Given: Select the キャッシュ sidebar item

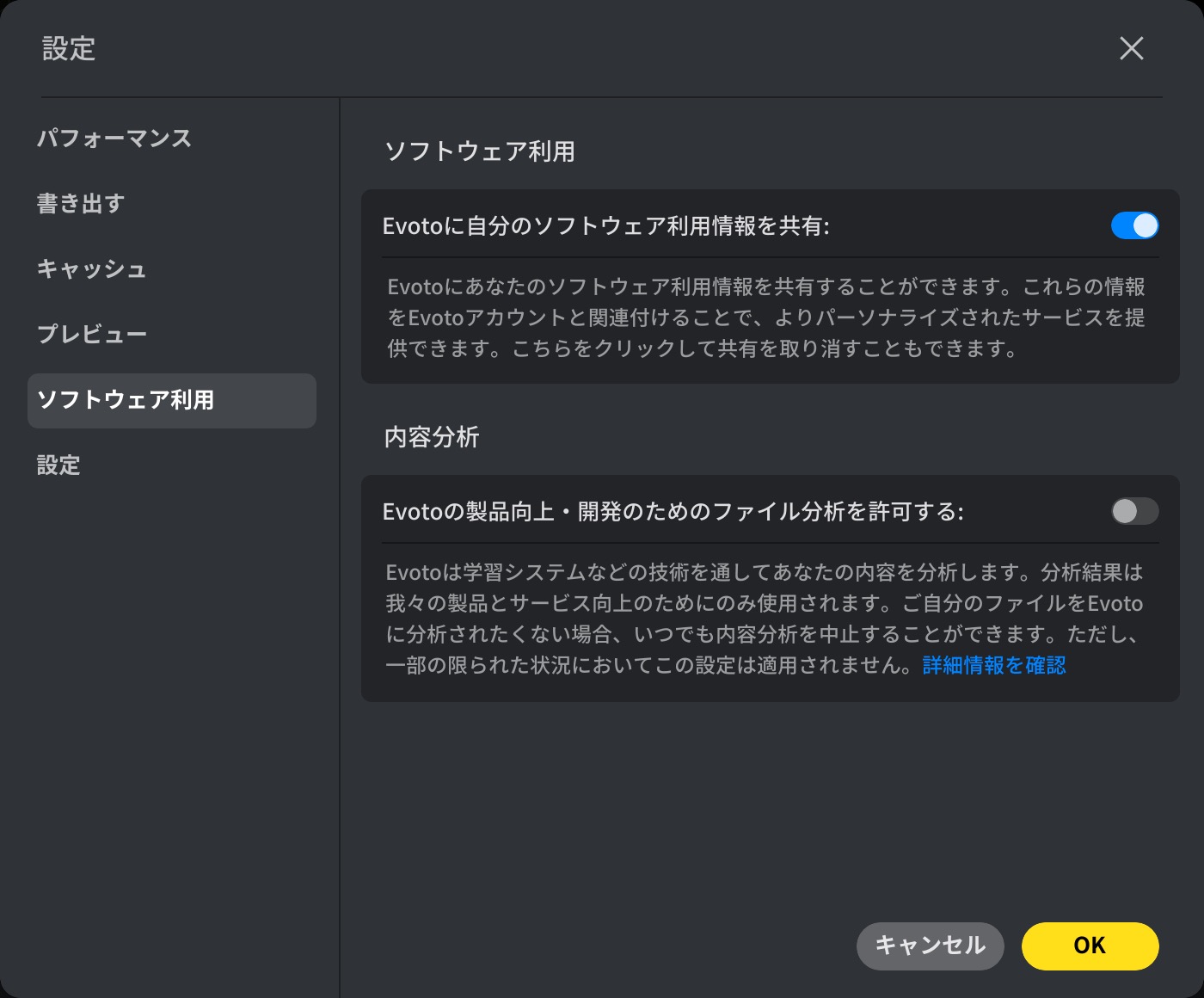Looking at the screenshot, I should pos(91,268).
